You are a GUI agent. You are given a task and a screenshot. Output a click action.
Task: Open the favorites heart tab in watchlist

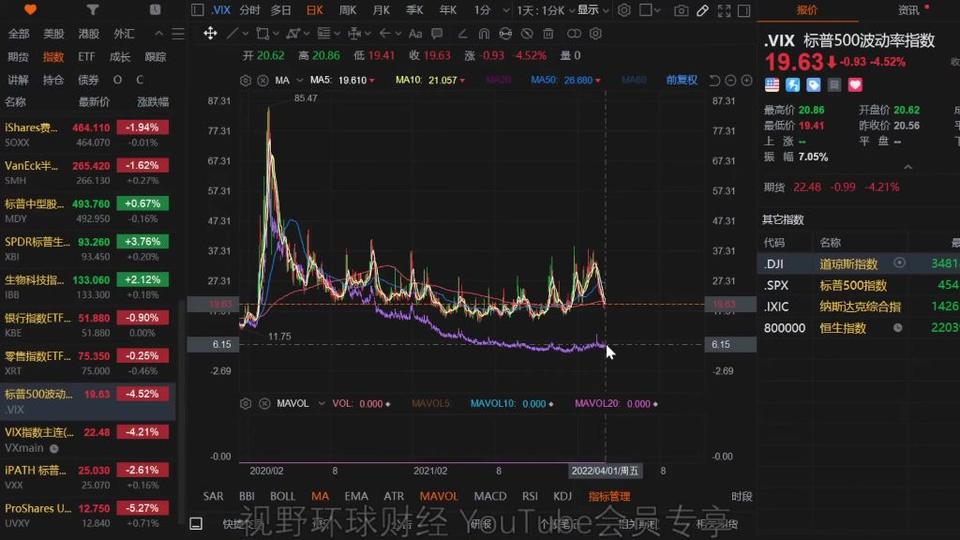30,9
